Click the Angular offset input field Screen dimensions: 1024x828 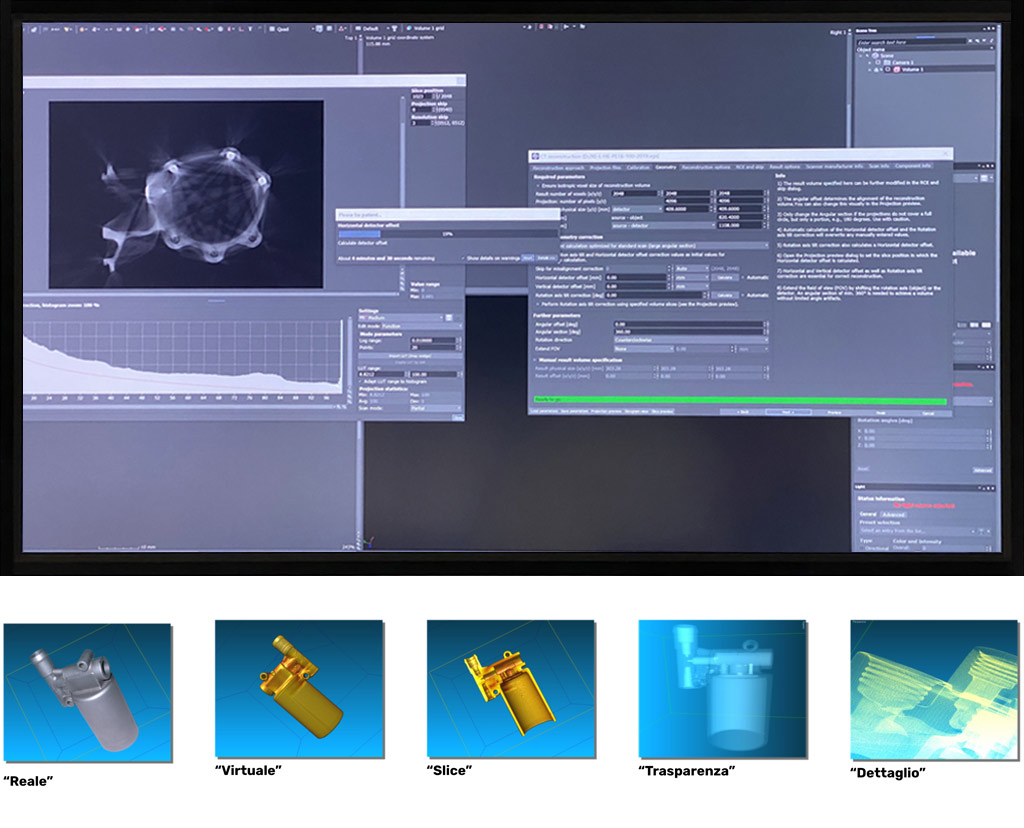(x=690, y=324)
